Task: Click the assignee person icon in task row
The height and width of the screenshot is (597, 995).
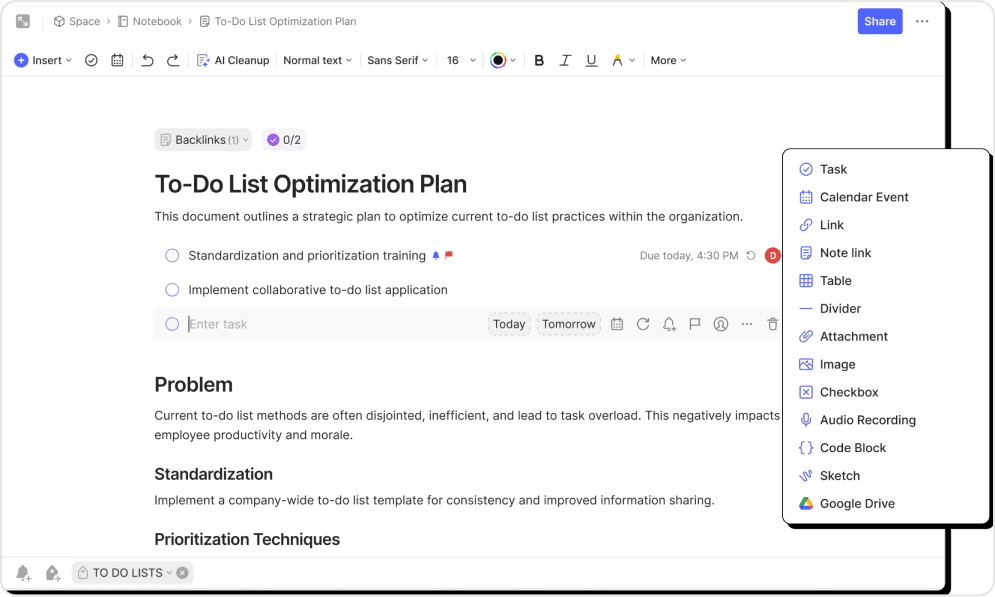Action: click(x=720, y=324)
